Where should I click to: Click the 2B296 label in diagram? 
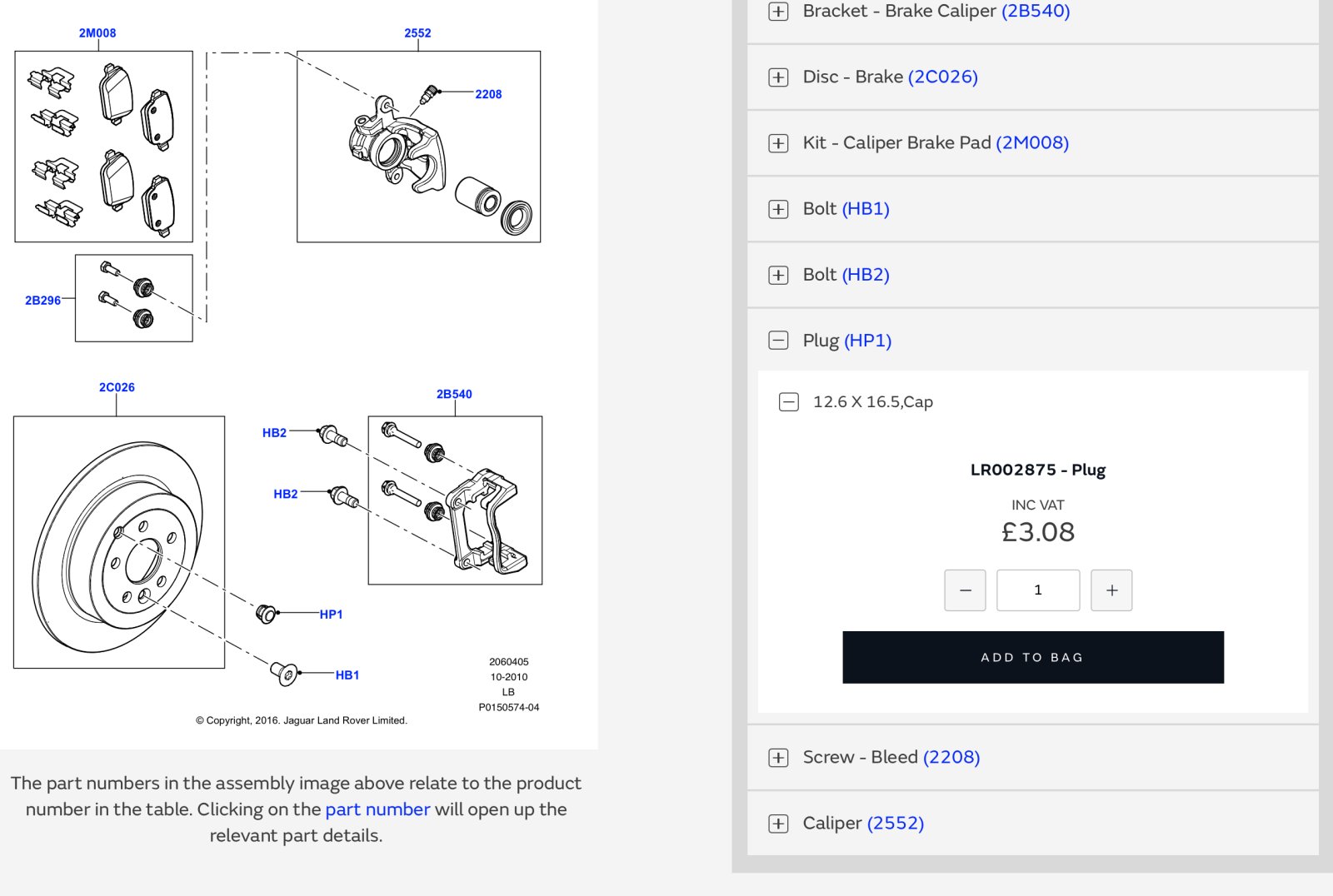pos(42,301)
